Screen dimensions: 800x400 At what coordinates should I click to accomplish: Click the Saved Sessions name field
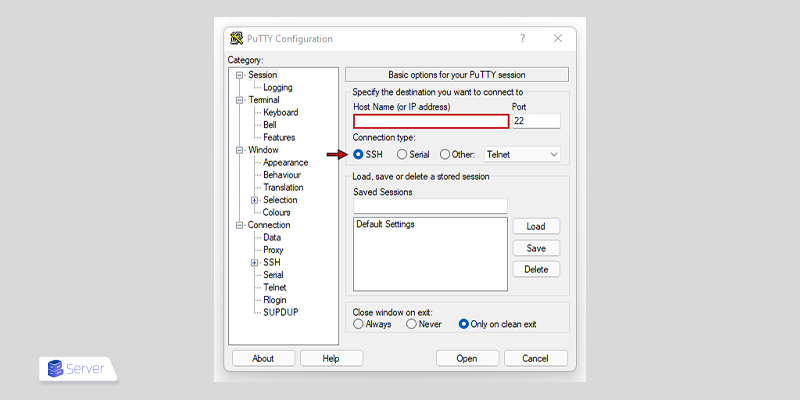pyautogui.click(x=430, y=206)
